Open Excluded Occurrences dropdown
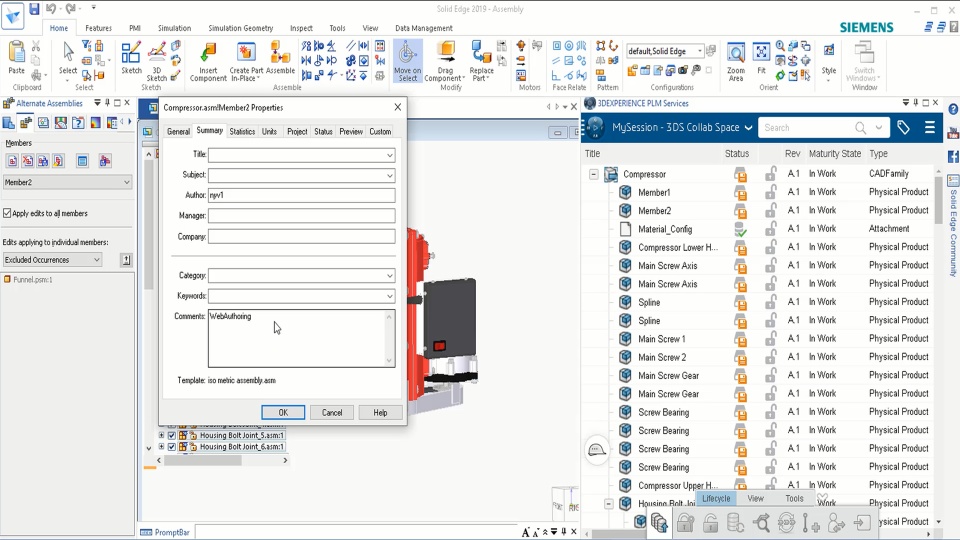The height and width of the screenshot is (540, 960). tap(97, 260)
